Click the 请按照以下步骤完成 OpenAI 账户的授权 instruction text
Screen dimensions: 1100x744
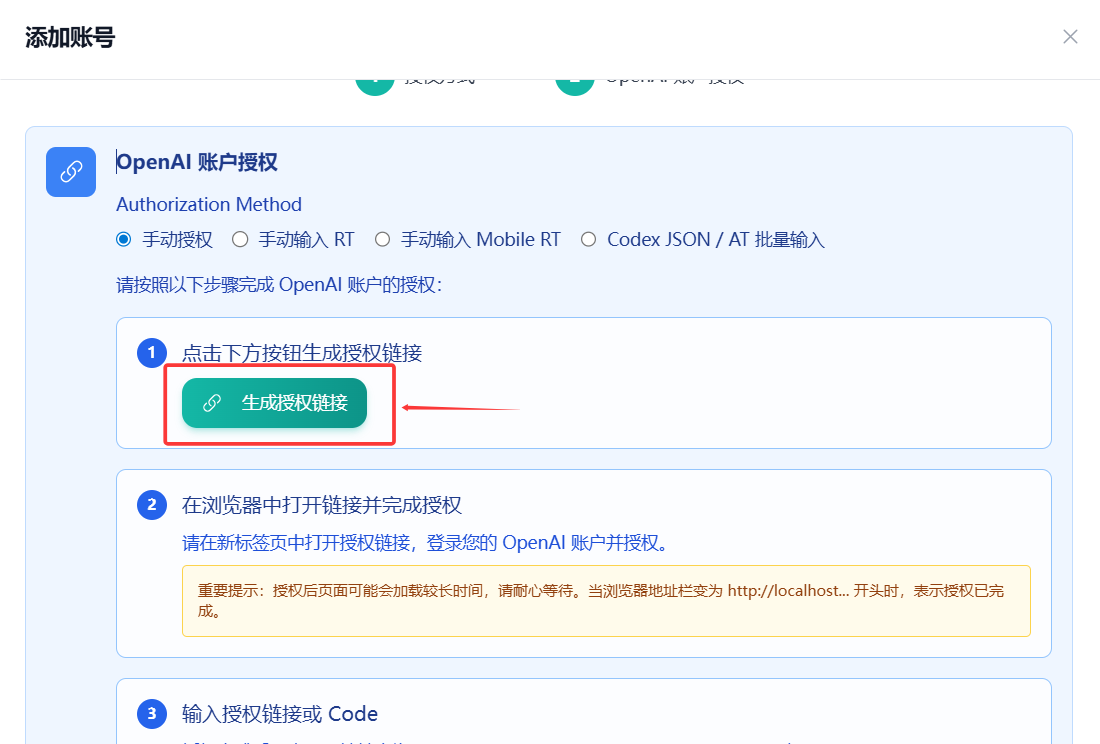(279, 285)
